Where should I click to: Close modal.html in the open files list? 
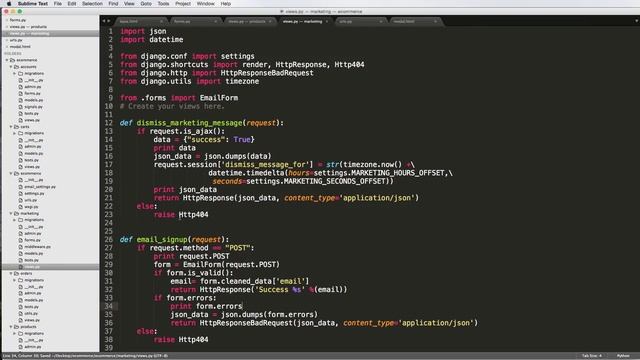tap(7, 47)
